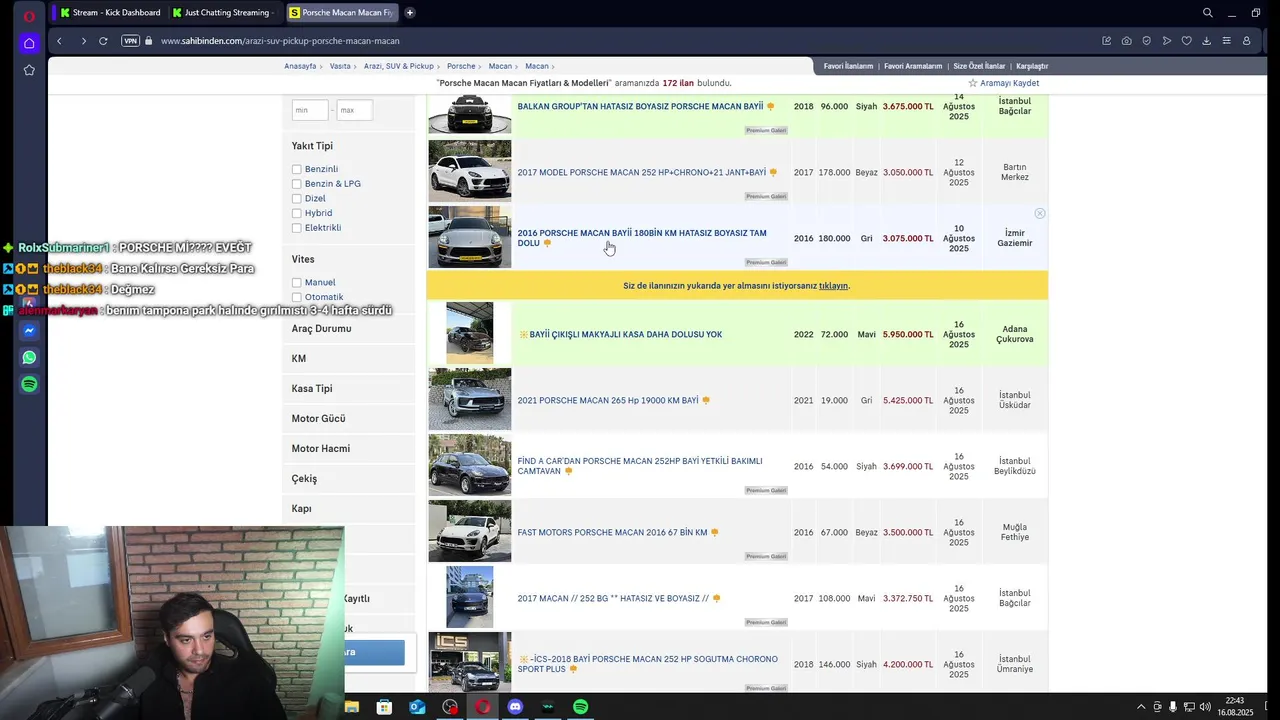
Task: Click the Porsche breadcrumb link
Action: pos(461,66)
